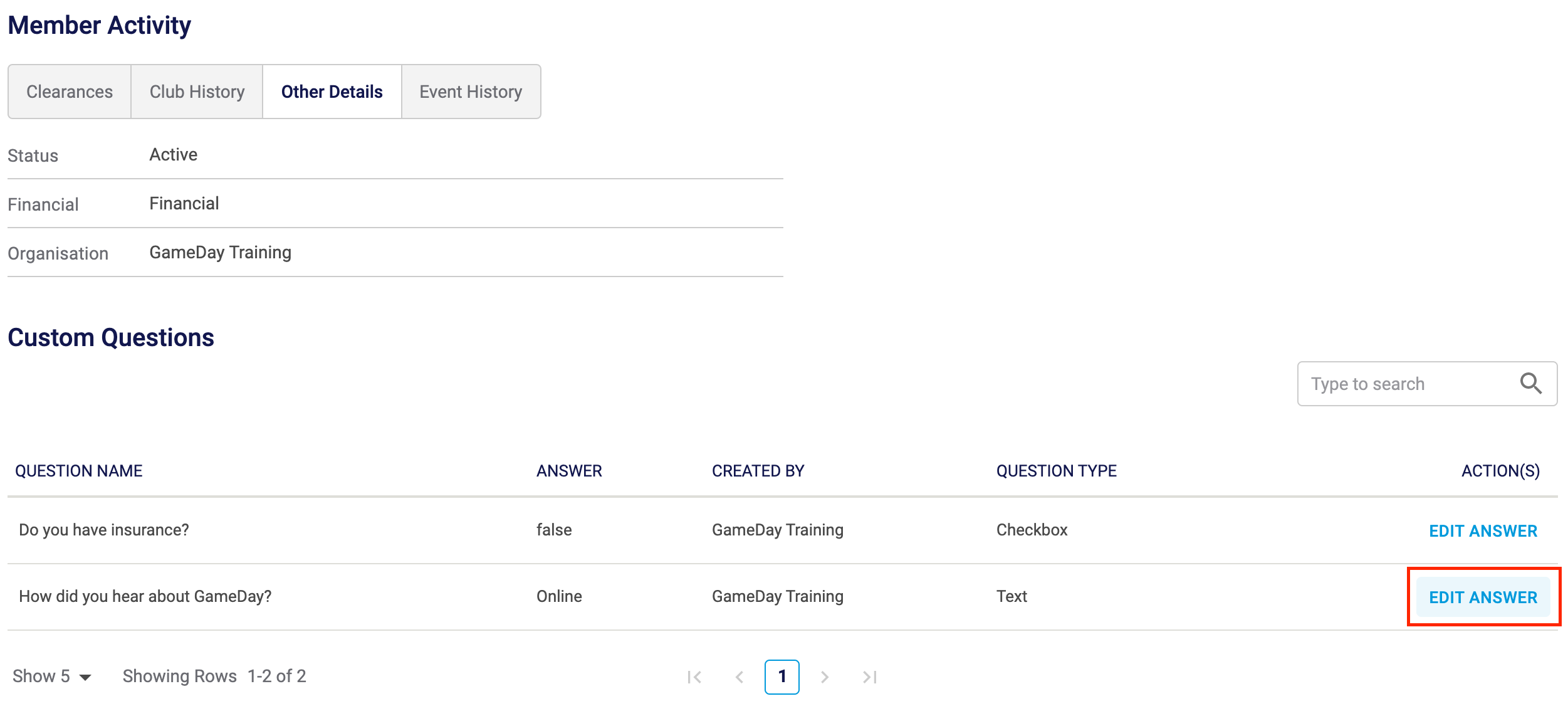Go to first page pagination icon
The image size is (1568, 711).
coord(694,677)
